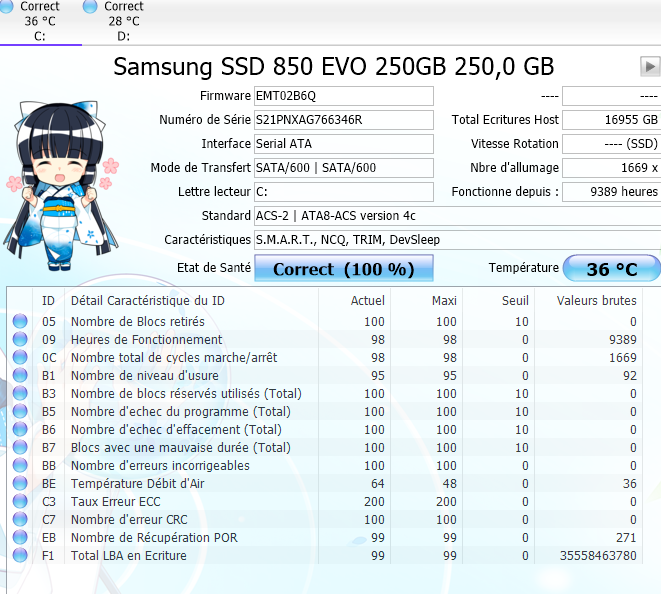The width and height of the screenshot is (661, 594).
Task: Click the status icon for attribute C7
Action: click(20, 519)
